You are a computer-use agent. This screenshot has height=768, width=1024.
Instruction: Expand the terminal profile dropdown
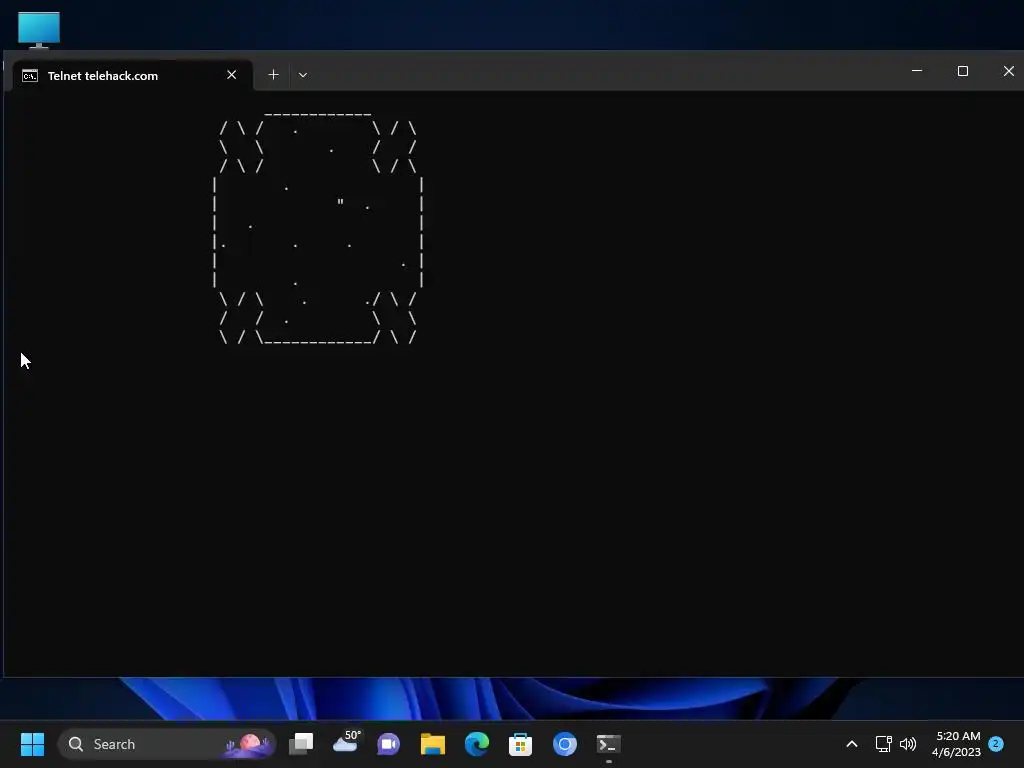(302, 75)
